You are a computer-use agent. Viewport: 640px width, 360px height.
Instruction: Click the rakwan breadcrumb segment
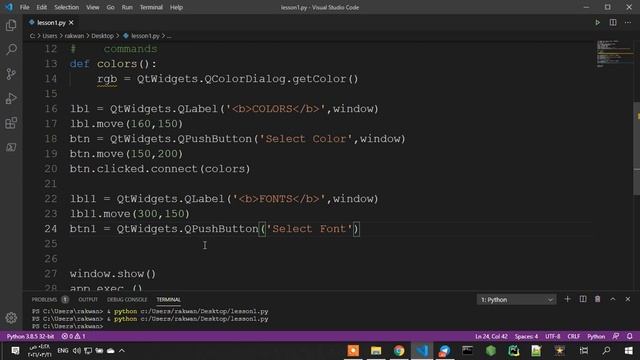(x=74, y=36)
